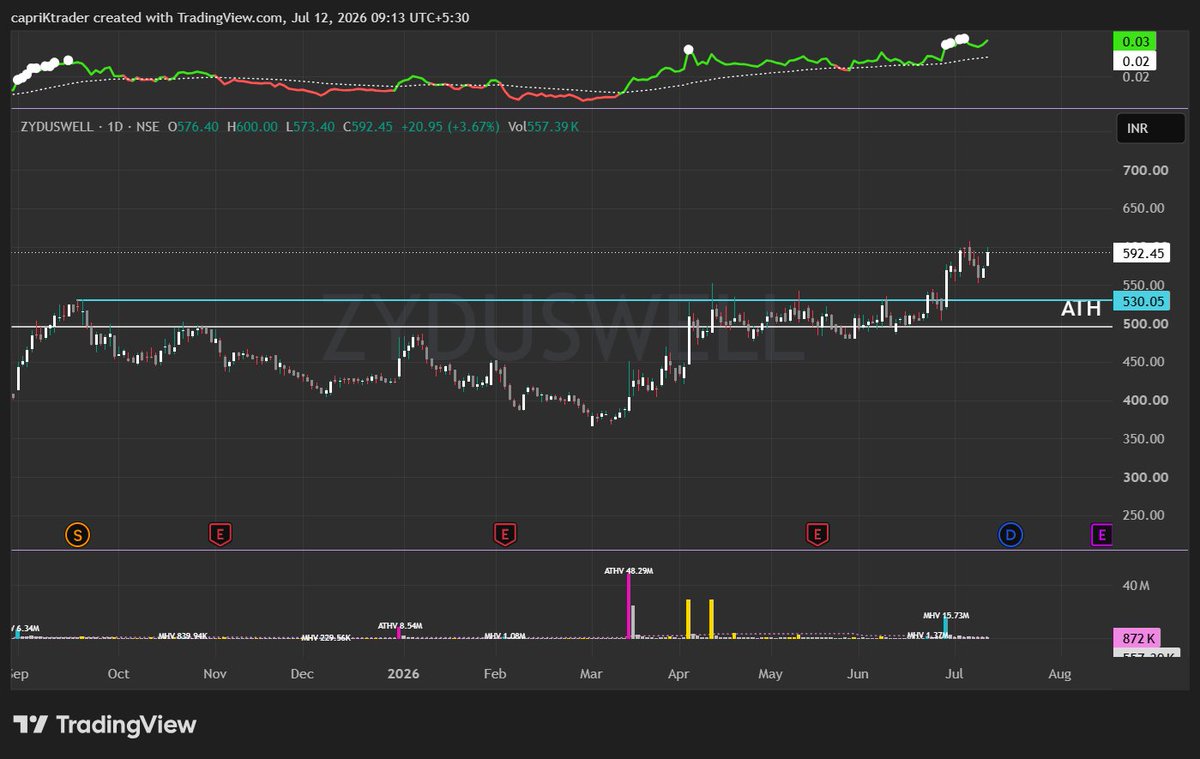The image size is (1200, 759).
Task: Click the MHV 1.08M volume label
Action: click(505, 636)
